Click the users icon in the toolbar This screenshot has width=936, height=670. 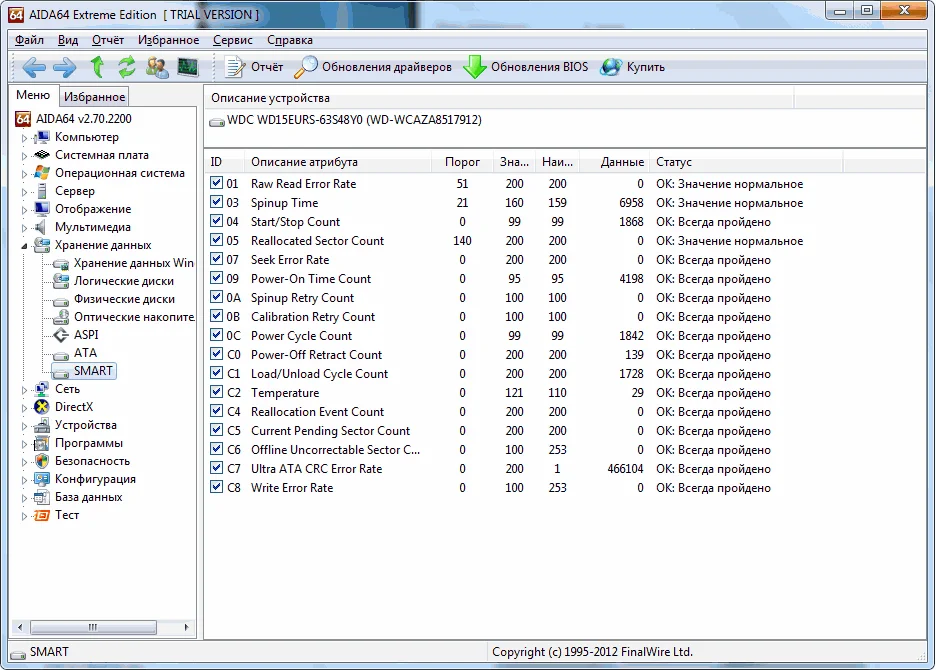[x=157, y=67]
